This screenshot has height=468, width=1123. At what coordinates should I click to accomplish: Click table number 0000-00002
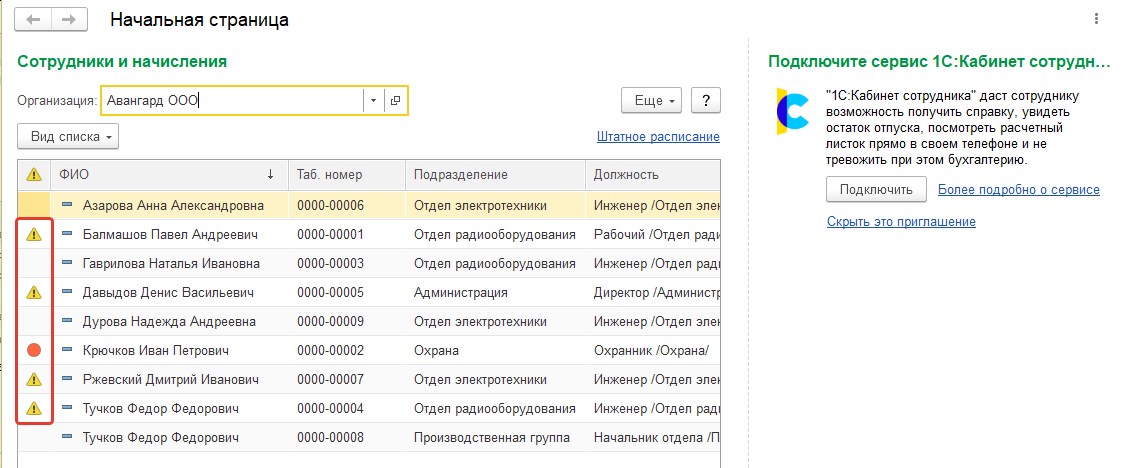[x=330, y=350]
